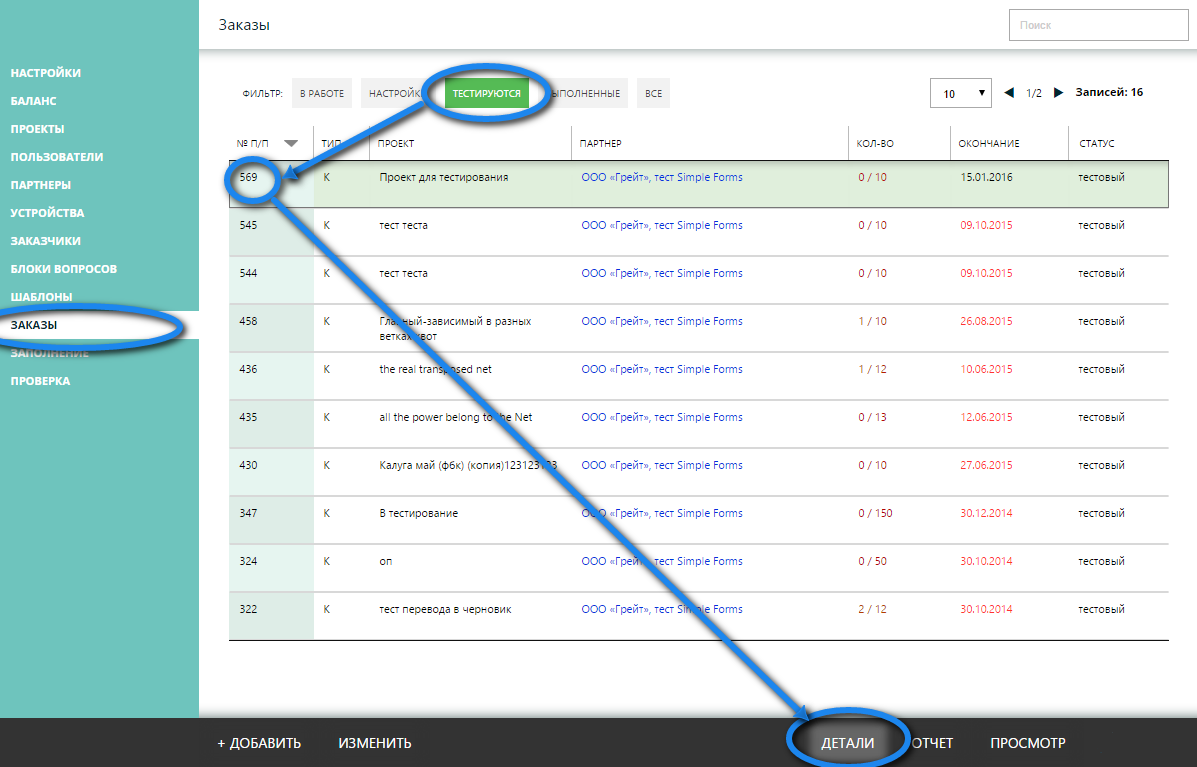Go to next page arrow

[1059, 93]
